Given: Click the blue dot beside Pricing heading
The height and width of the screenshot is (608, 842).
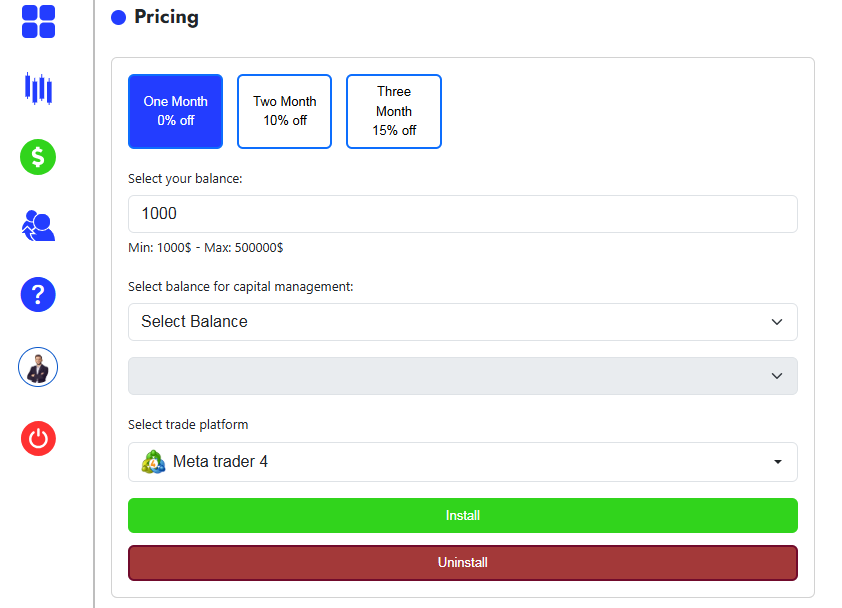Looking at the screenshot, I should click(x=118, y=18).
